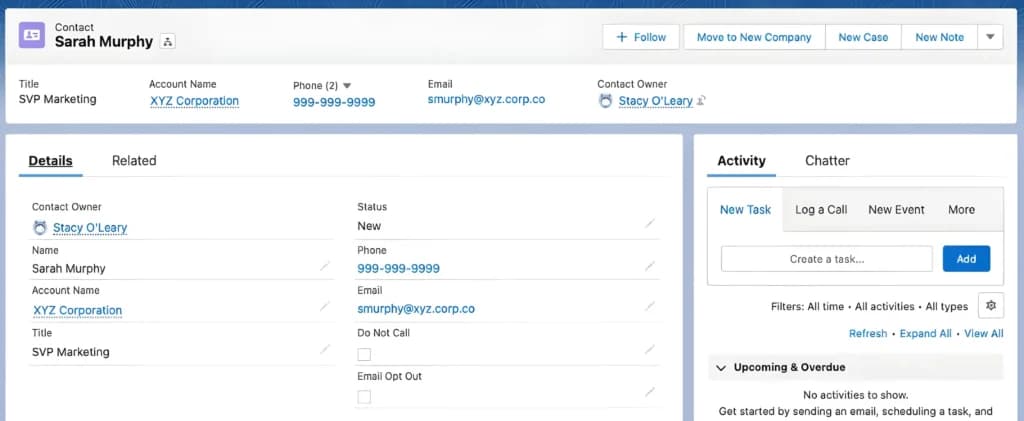View the contact hierarchy icon beside Sarah Murphy
The image size is (1024, 421).
click(x=168, y=42)
